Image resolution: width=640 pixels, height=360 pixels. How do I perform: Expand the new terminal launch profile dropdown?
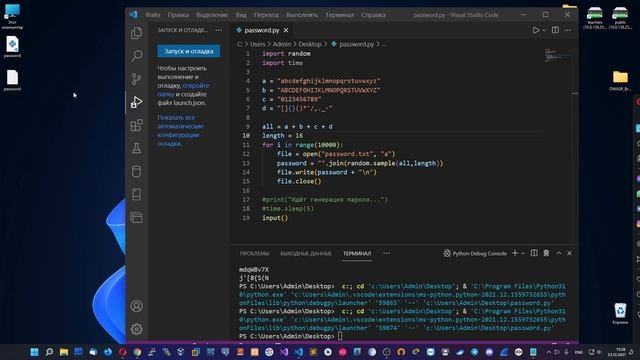[x=523, y=253]
